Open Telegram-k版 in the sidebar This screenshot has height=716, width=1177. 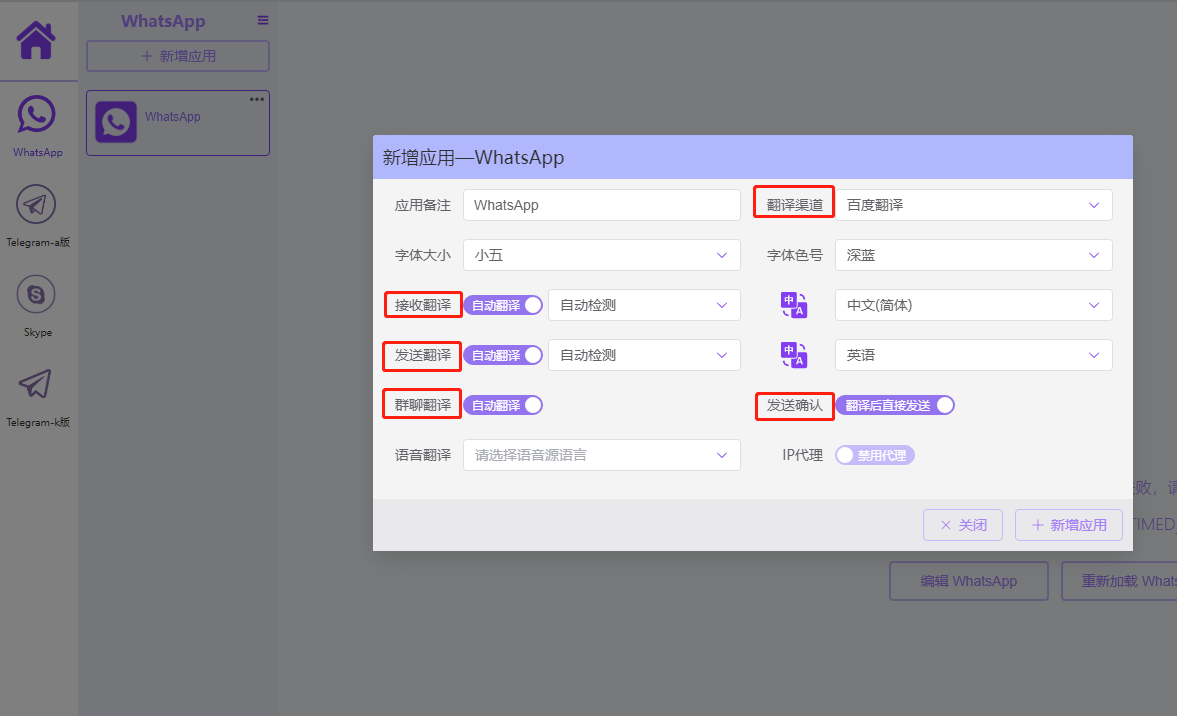click(37, 385)
